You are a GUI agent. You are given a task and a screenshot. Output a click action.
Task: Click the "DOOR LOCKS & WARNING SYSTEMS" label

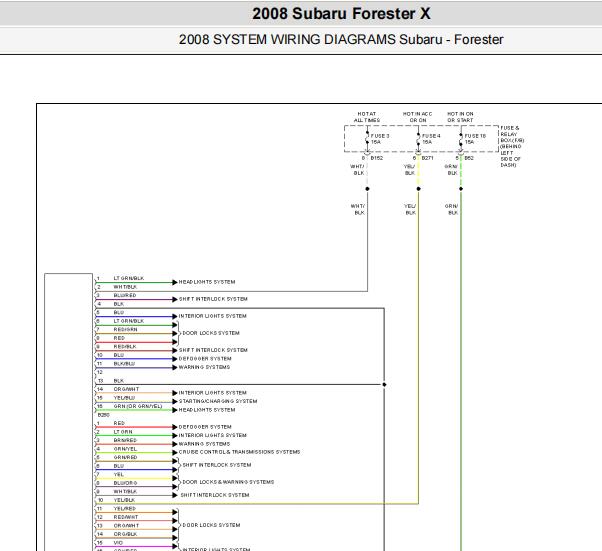pyautogui.click(x=228, y=482)
